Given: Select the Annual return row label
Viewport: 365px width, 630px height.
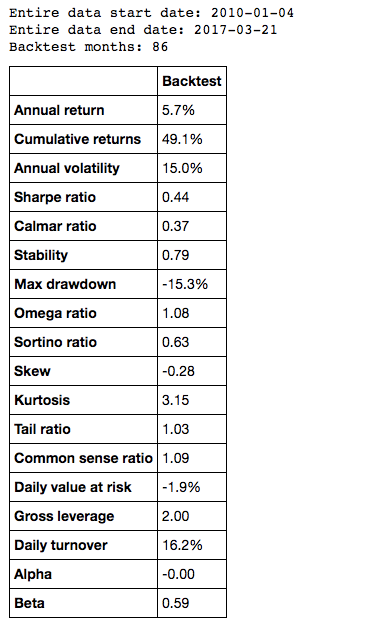Looking at the screenshot, I should tap(59, 110).
